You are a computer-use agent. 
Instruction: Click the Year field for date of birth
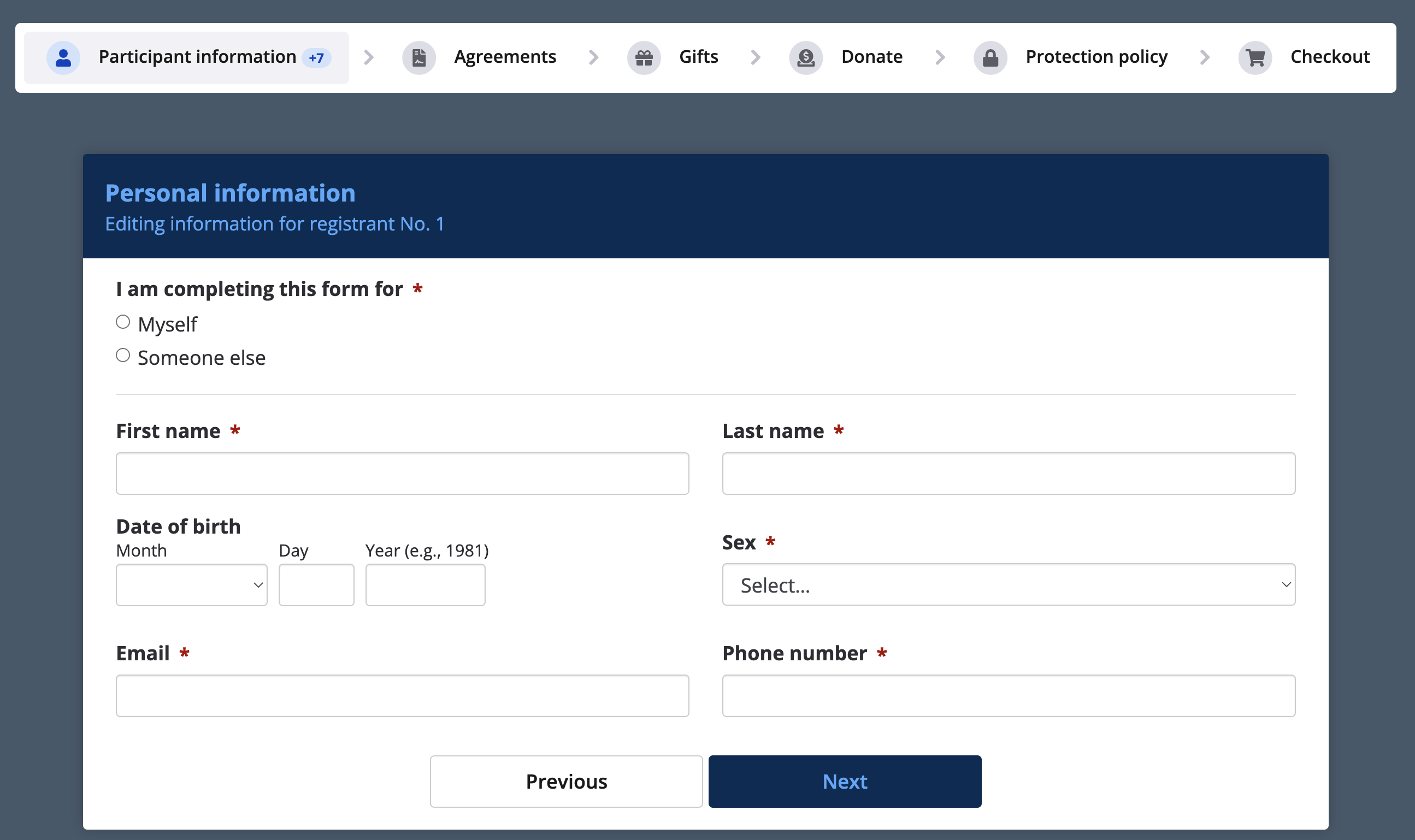click(x=424, y=585)
